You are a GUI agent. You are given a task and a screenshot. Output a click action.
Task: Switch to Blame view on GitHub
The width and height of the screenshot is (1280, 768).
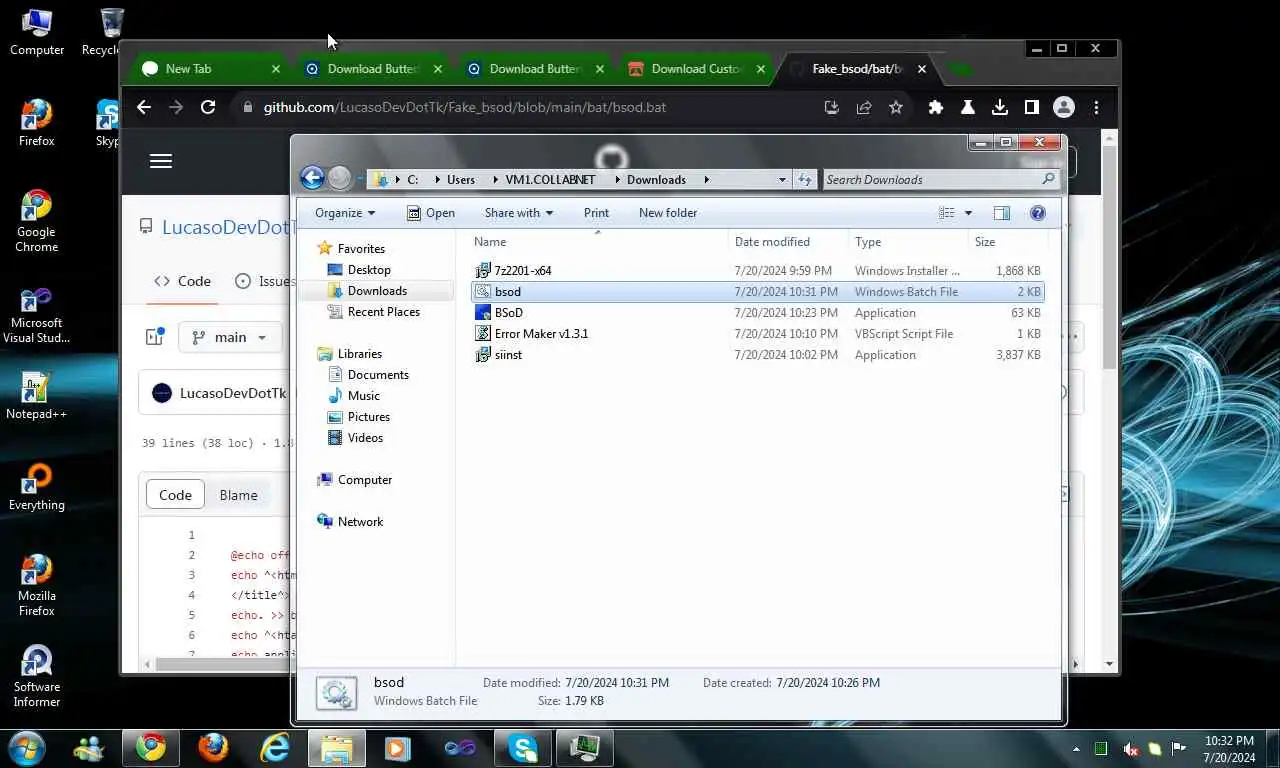point(238,495)
